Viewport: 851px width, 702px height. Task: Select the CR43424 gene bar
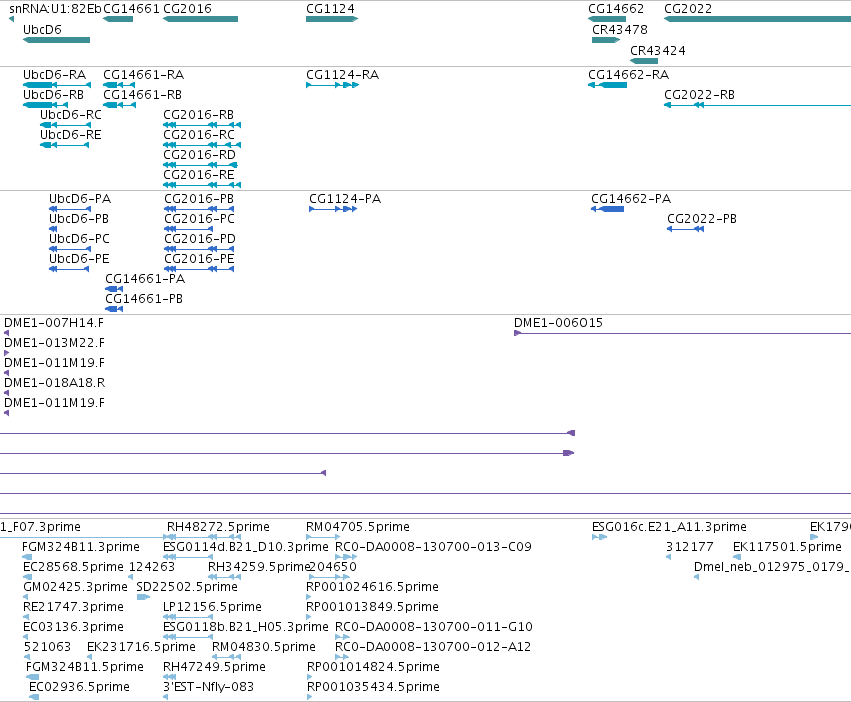pyautogui.click(x=644, y=61)
